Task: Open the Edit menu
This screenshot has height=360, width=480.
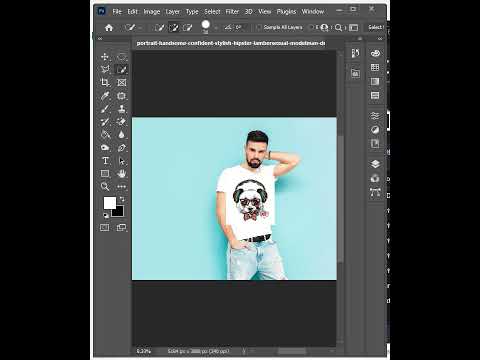Action: 133,12
